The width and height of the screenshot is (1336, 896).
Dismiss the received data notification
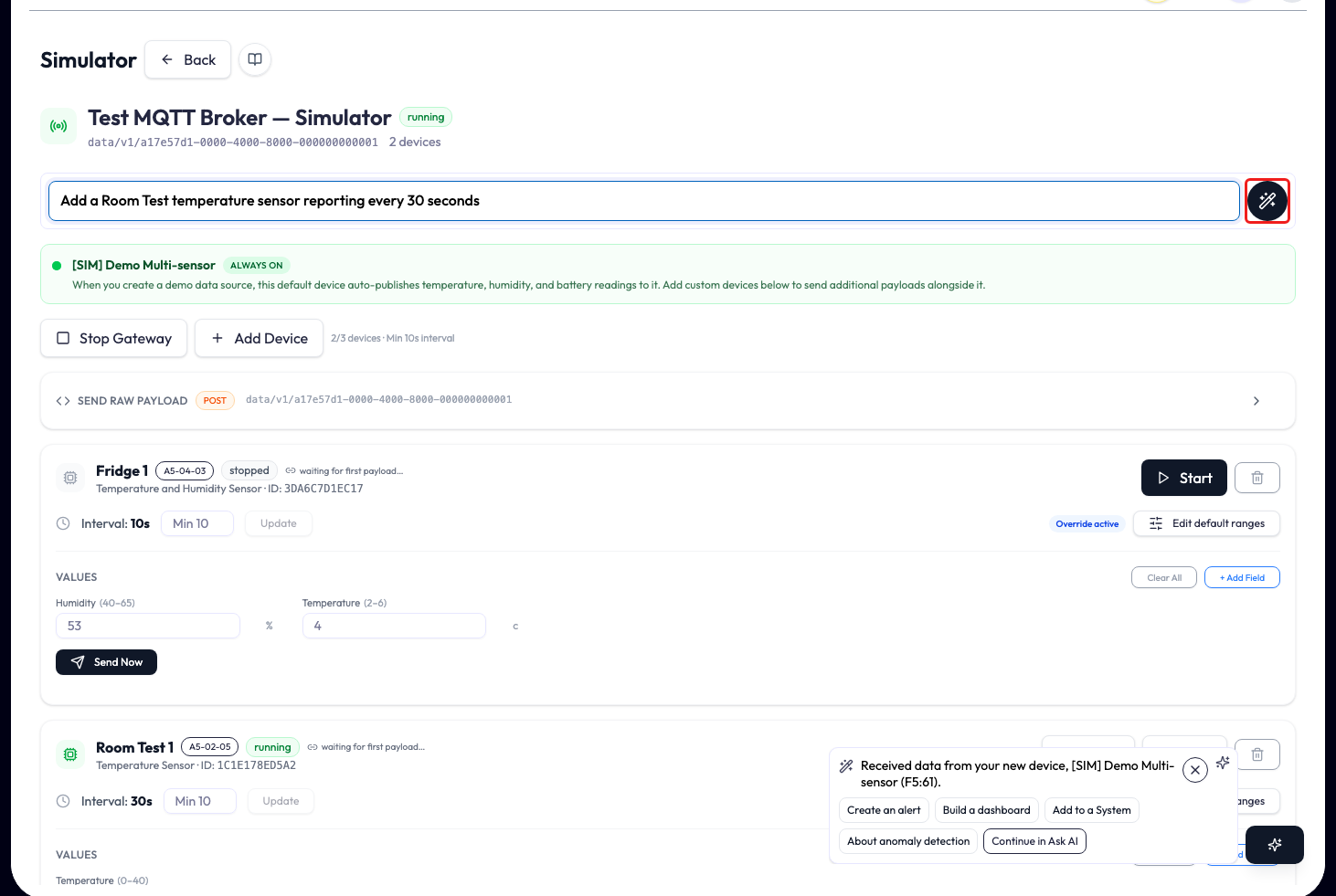(x=1195, y=770)
